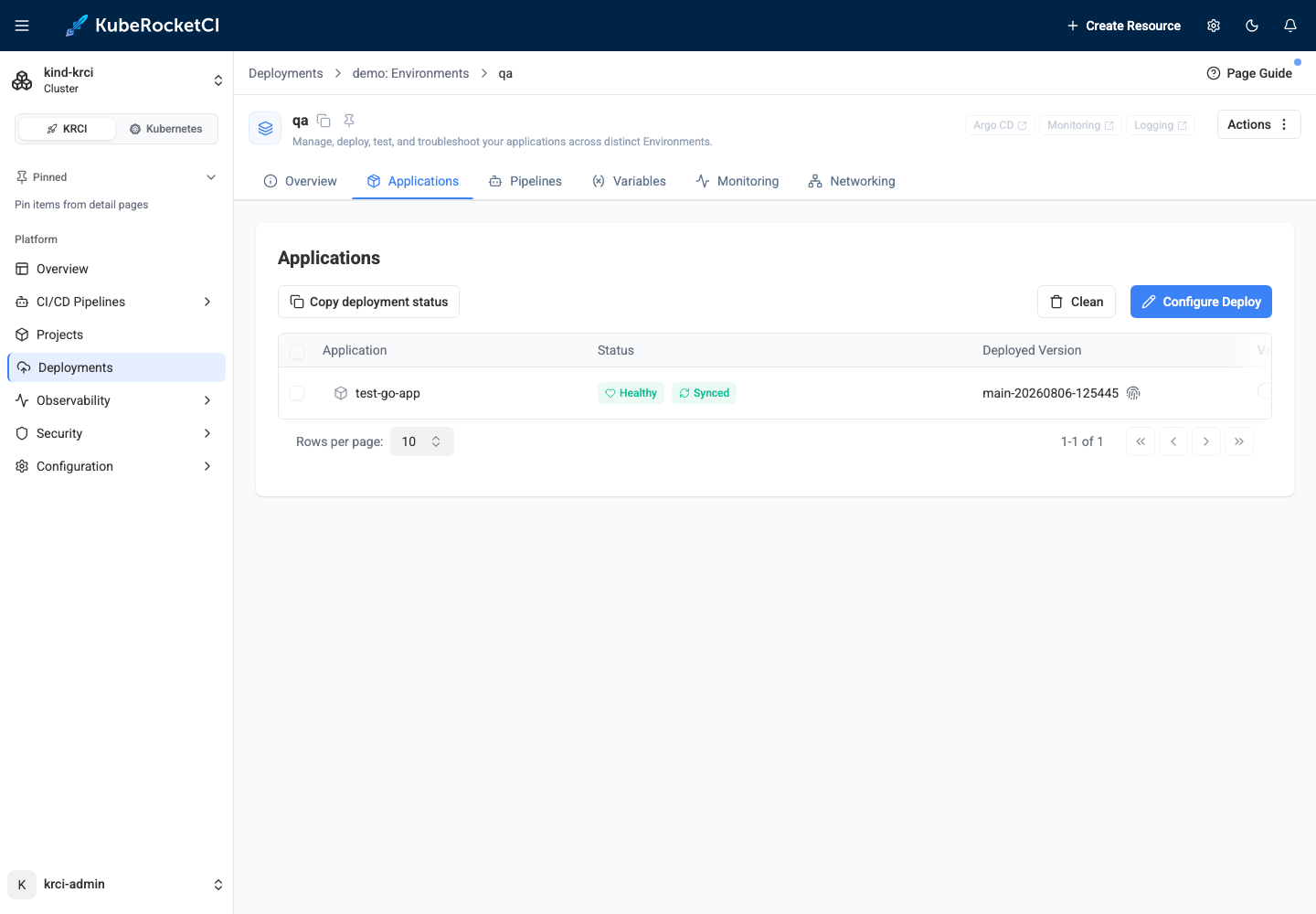This screenshot has width=1316, height=914.
Task: Pin the qa environment page
Action: pyautogui.click(x=349, y=121)
